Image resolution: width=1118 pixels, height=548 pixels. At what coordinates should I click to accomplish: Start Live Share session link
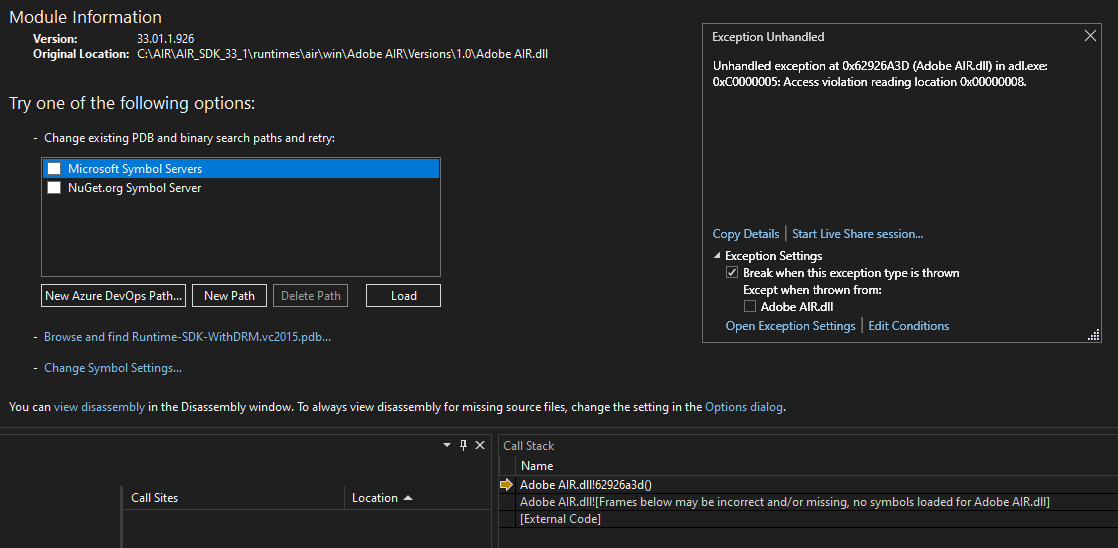click(858, 234)
